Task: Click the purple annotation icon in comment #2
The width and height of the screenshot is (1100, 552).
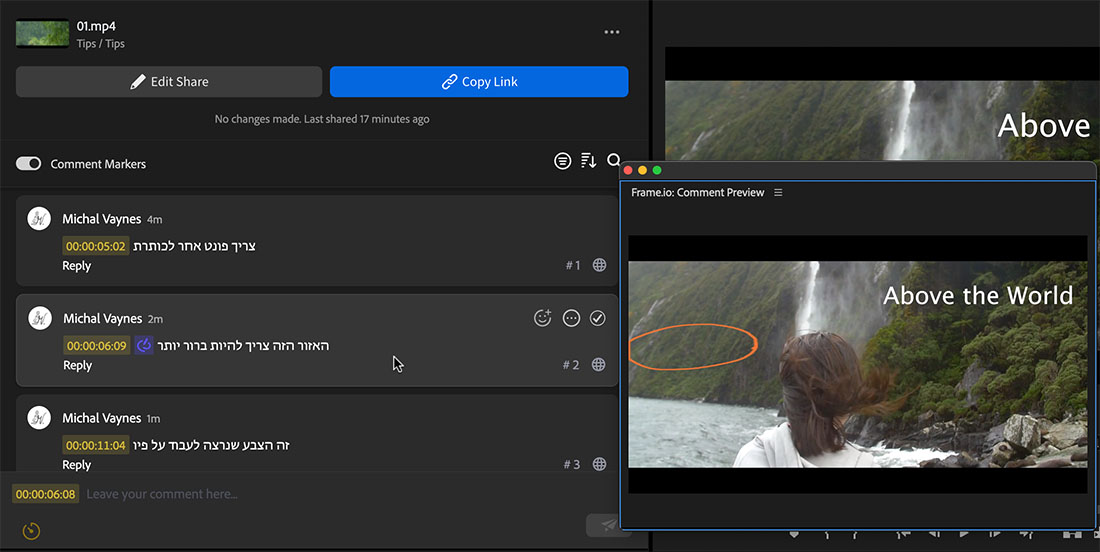Action: click(144, 345)
